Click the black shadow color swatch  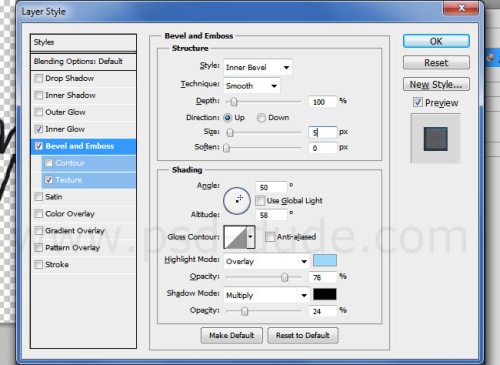click(325, 294)
